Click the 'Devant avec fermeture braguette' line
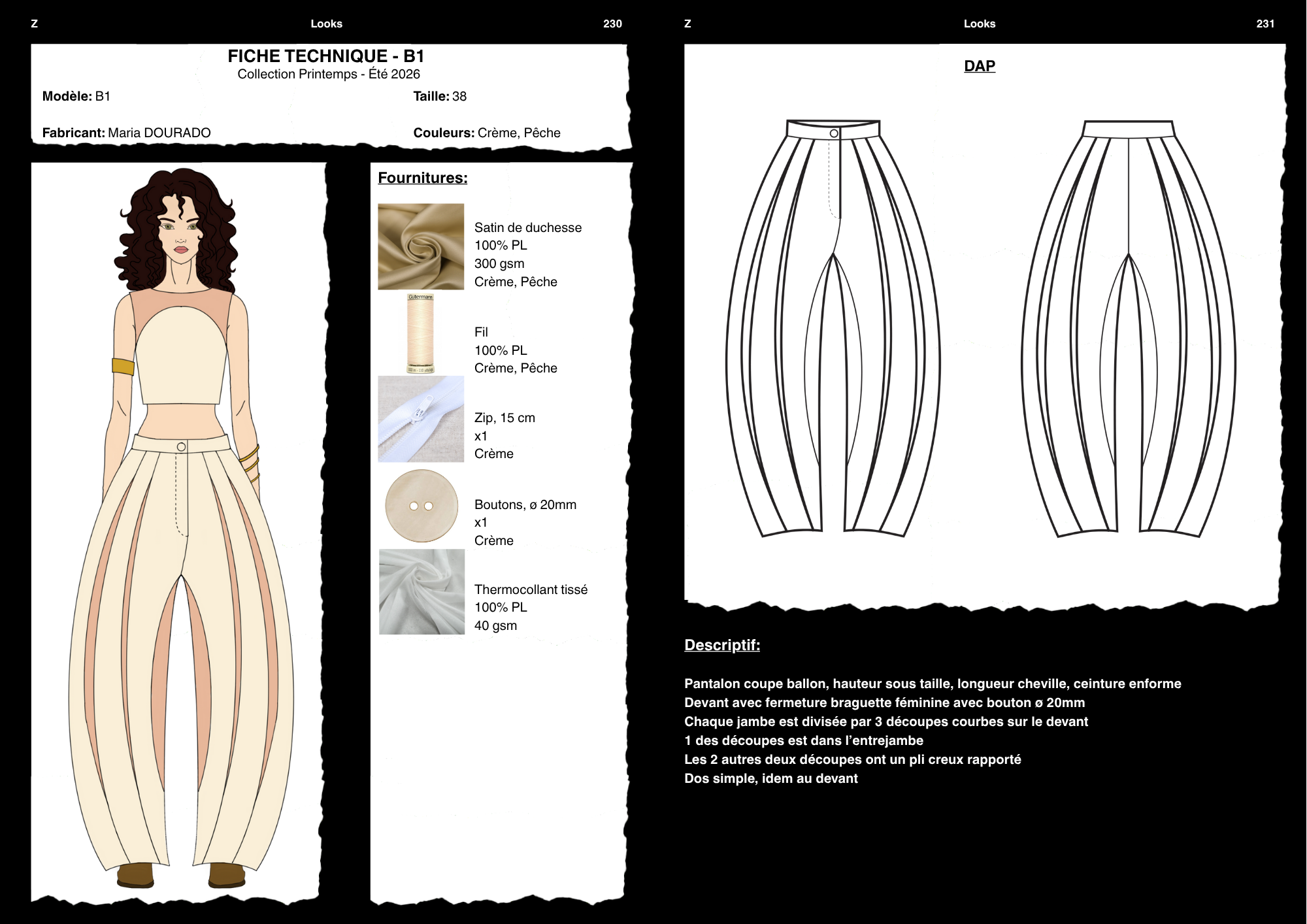 (x=884, y=702)
